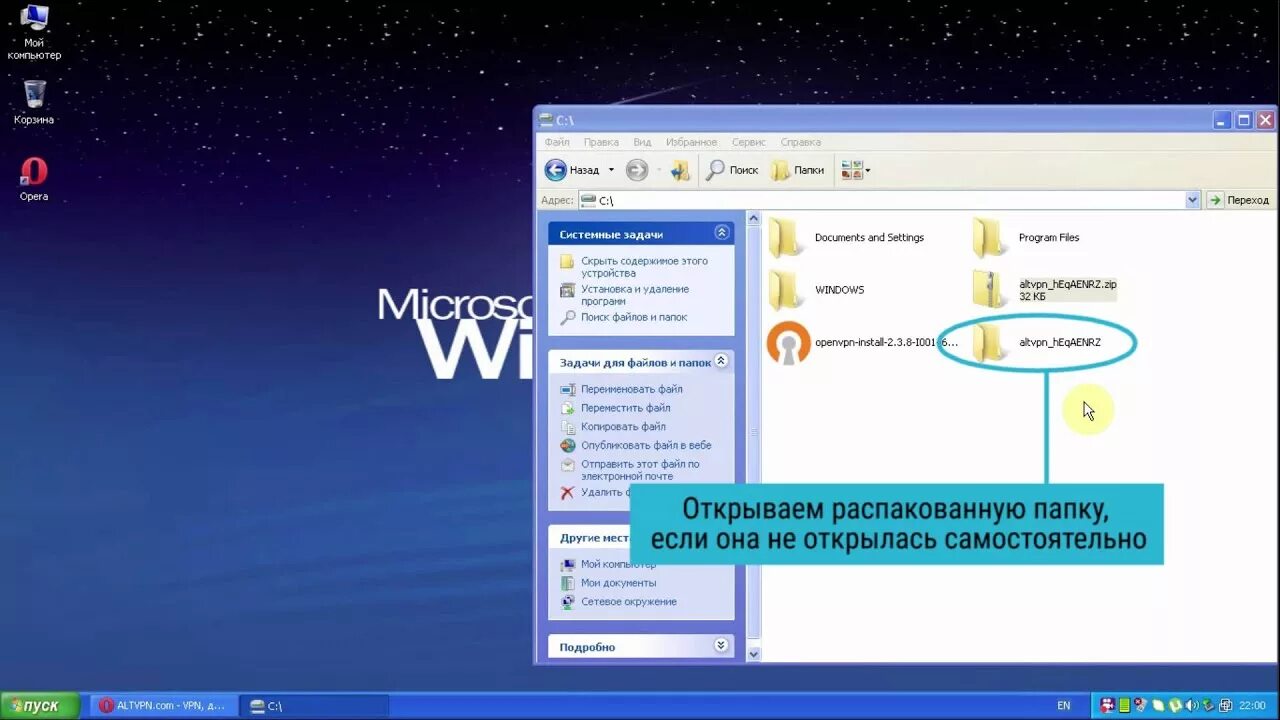Screen dimensions: 1280x720
Task: Open the Избранное menu
Action: (691, 142)
